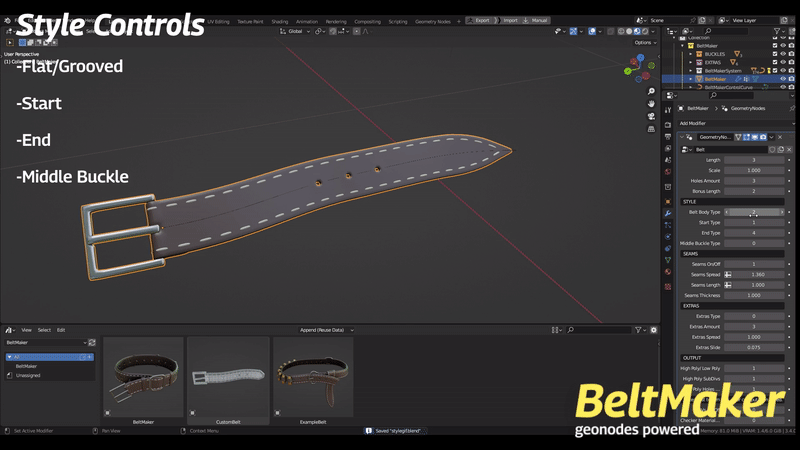Click the Export button

pyautogui.click(x=479, y=20)
